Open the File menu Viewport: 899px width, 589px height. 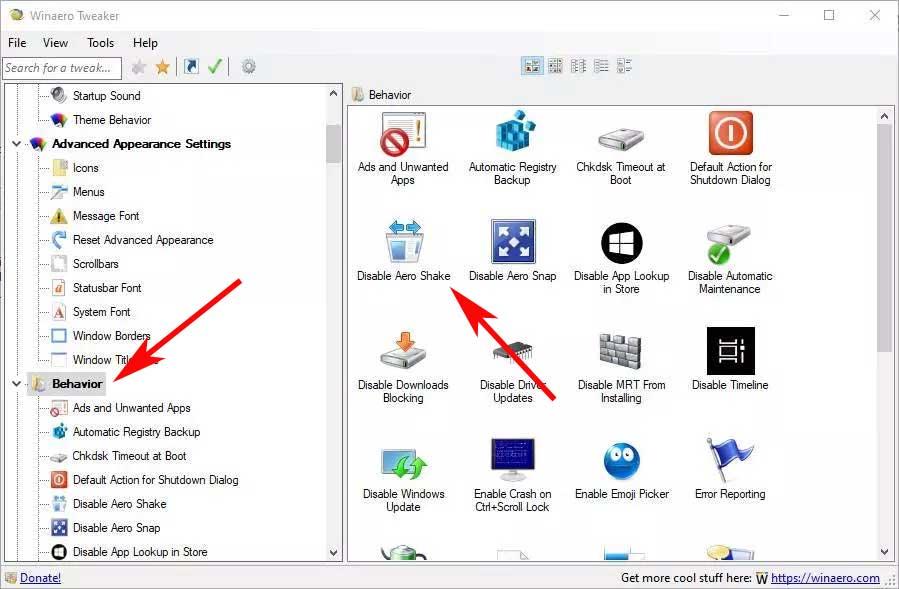tap(17, 43)
